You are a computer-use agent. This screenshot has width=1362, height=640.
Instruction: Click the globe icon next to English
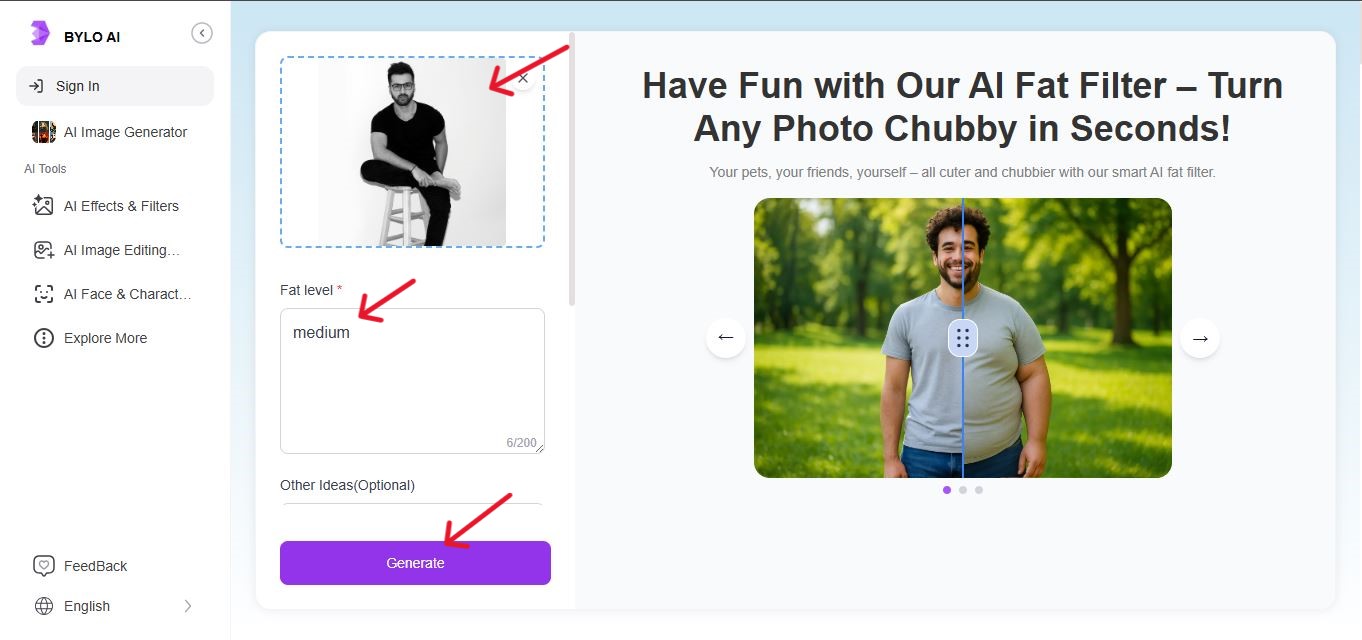(42, 605)
